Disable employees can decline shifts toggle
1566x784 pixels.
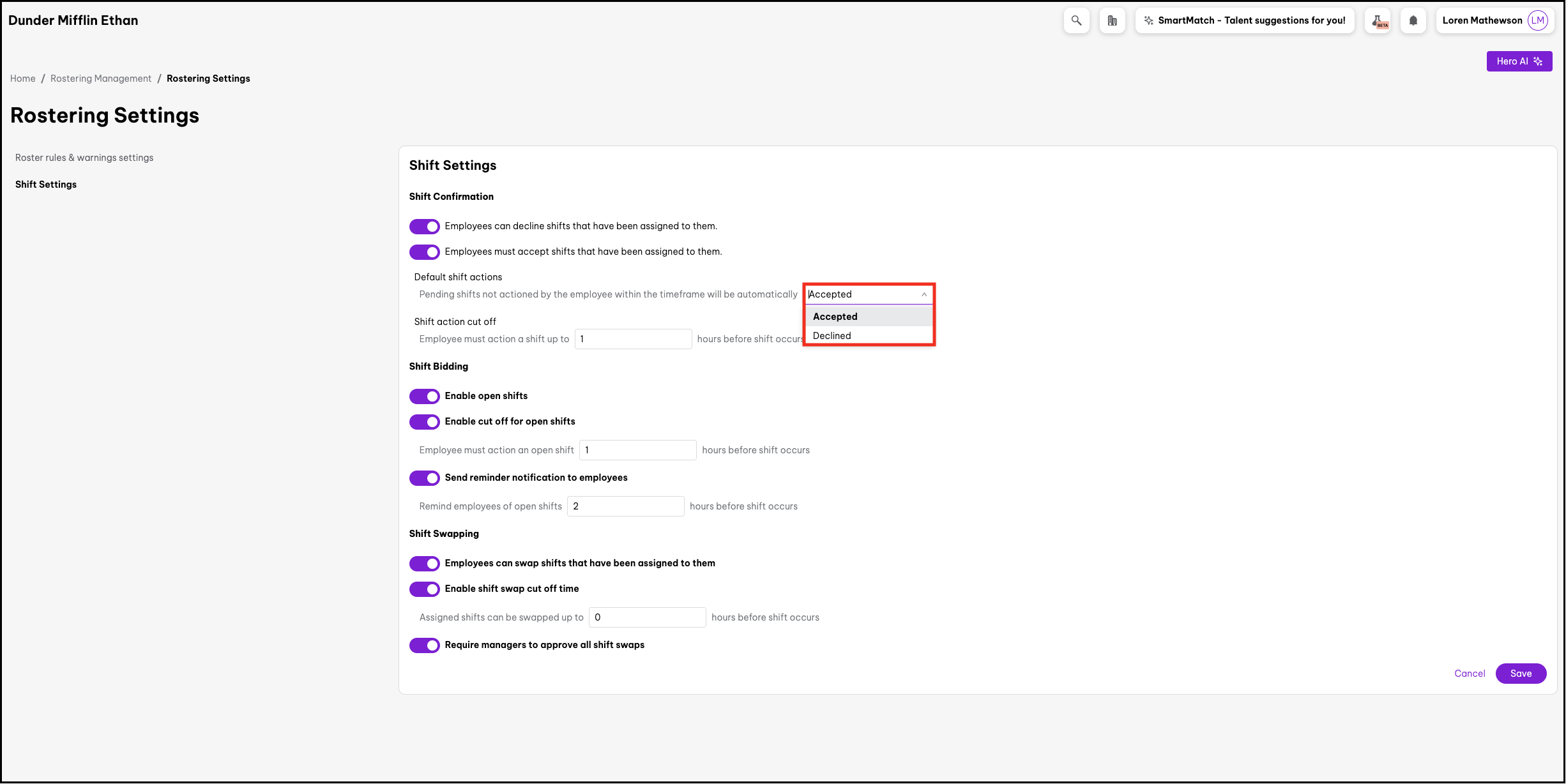pyautogui.click(x=425, y=227)
